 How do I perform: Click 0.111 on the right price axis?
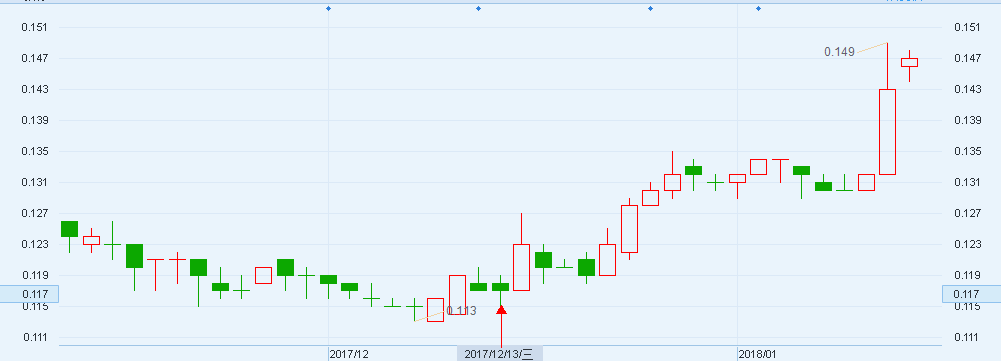[x=967, y=337]
